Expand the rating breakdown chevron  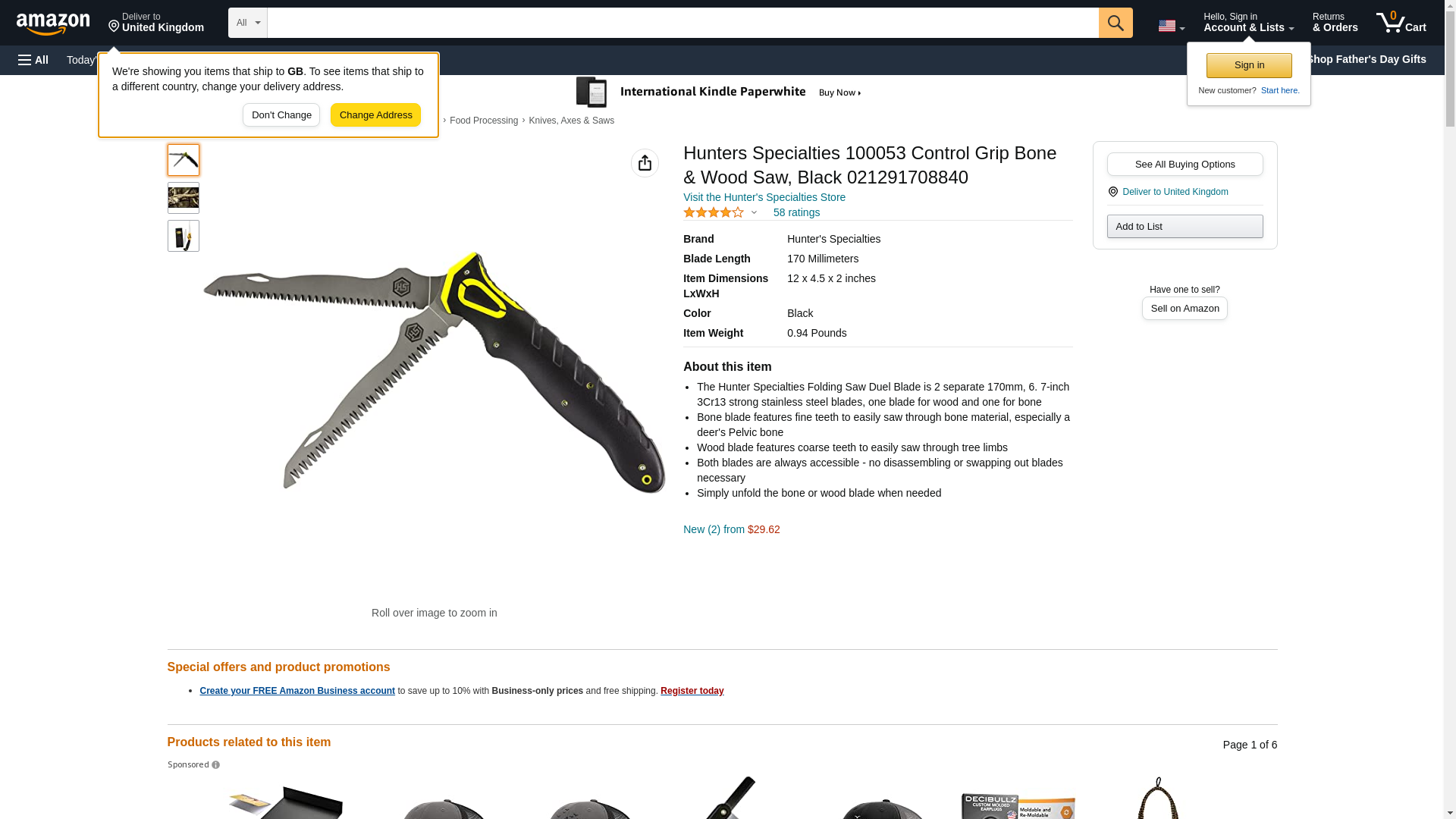coord(754,213)
